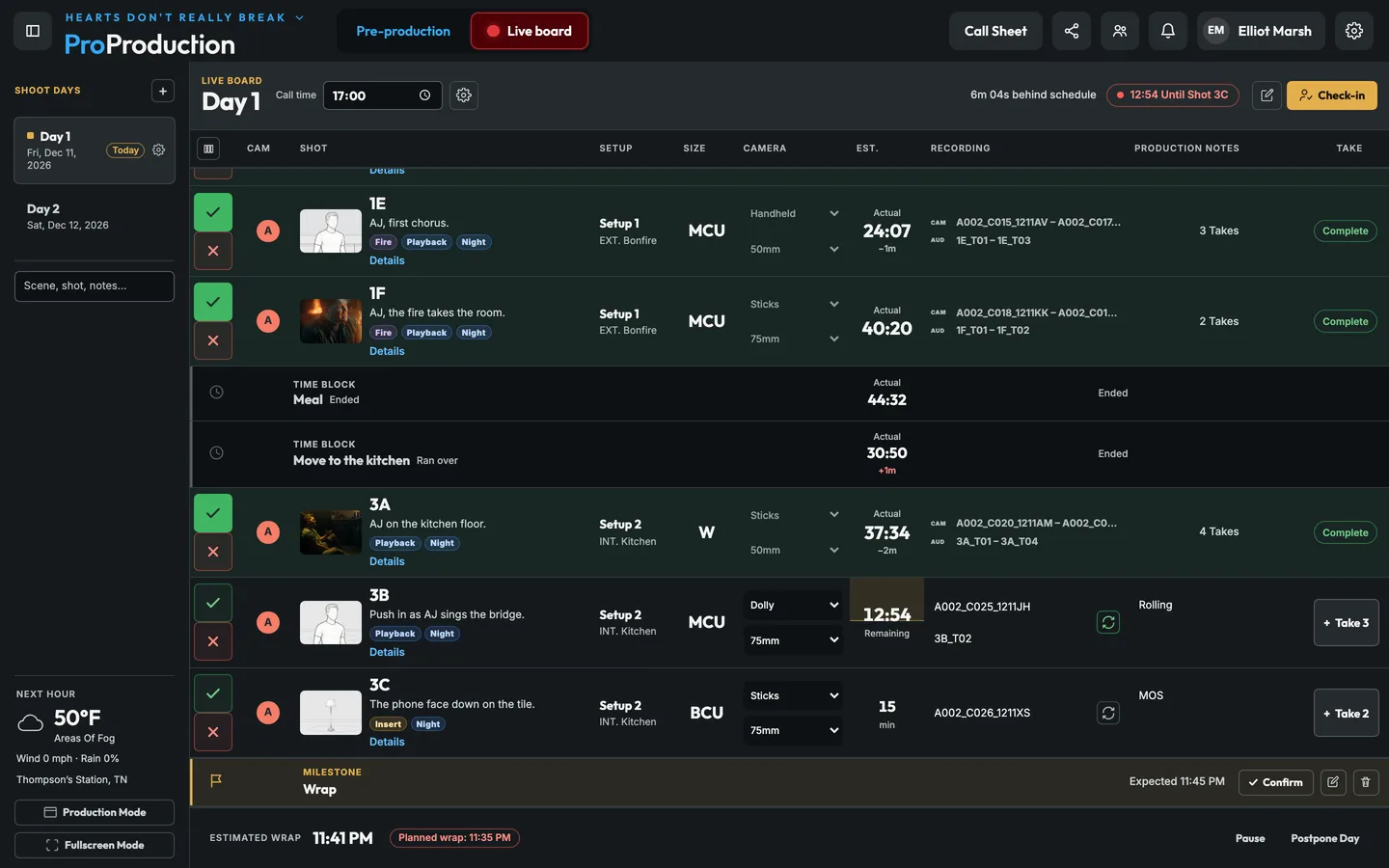Select Day 1 in shoot days

point(95,150)
